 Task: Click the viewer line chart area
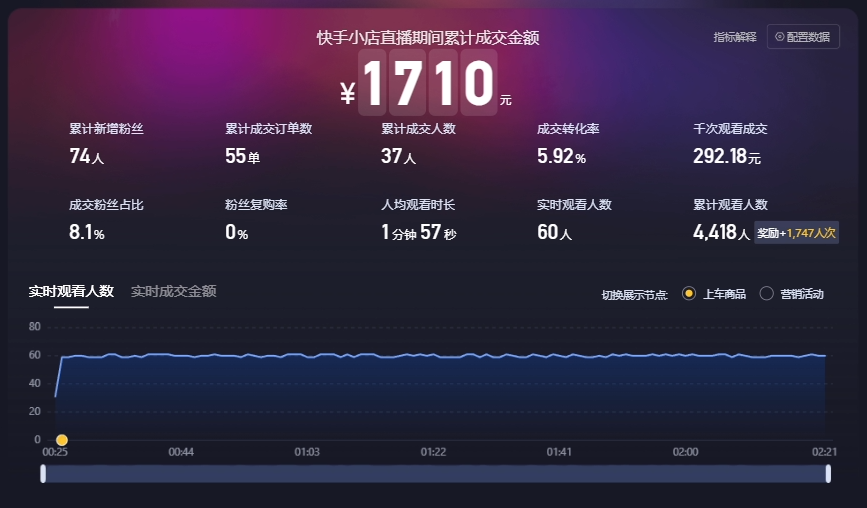pos(440,395)
